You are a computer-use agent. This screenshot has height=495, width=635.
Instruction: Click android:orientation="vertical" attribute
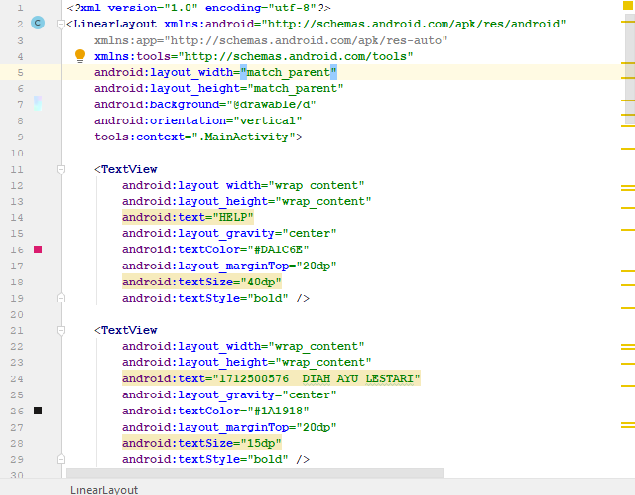[x=198, y=121]
